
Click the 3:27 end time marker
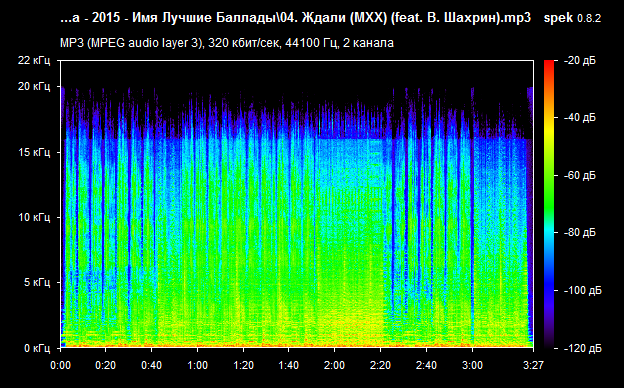pos(533,365)
